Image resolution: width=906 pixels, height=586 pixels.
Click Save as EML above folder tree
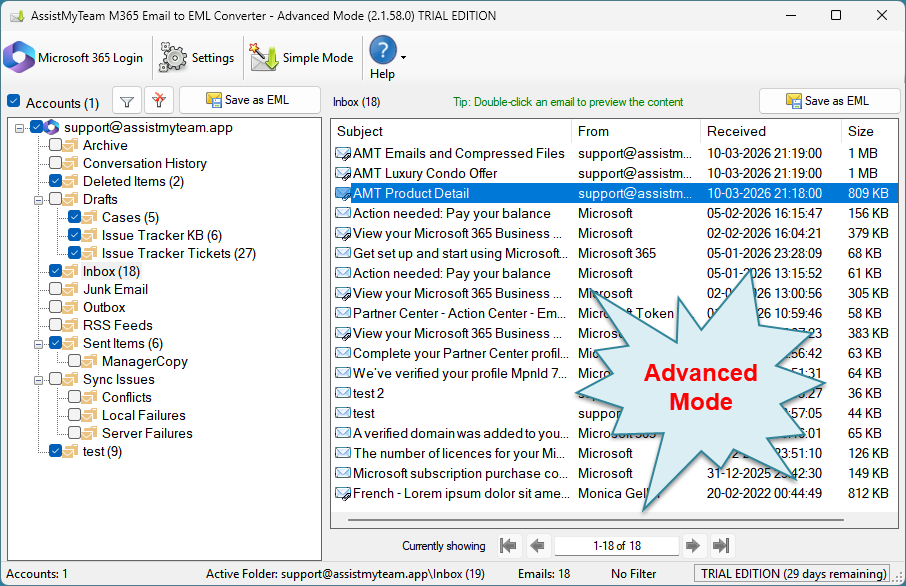coord(249,100)
